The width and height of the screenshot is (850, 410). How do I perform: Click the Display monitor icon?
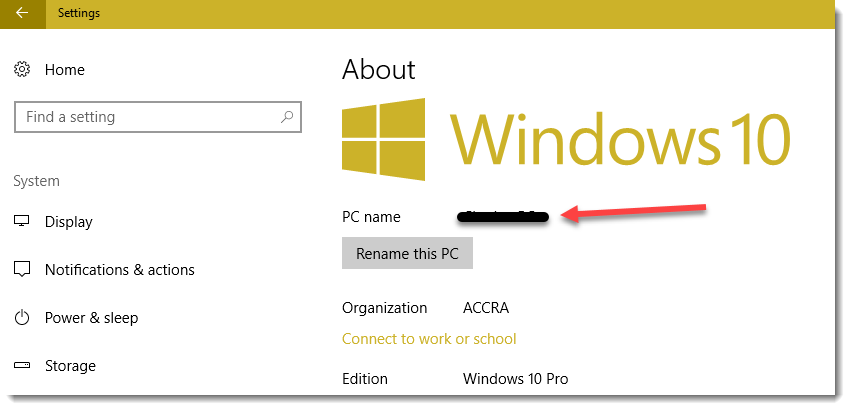(x=22, y=221)
